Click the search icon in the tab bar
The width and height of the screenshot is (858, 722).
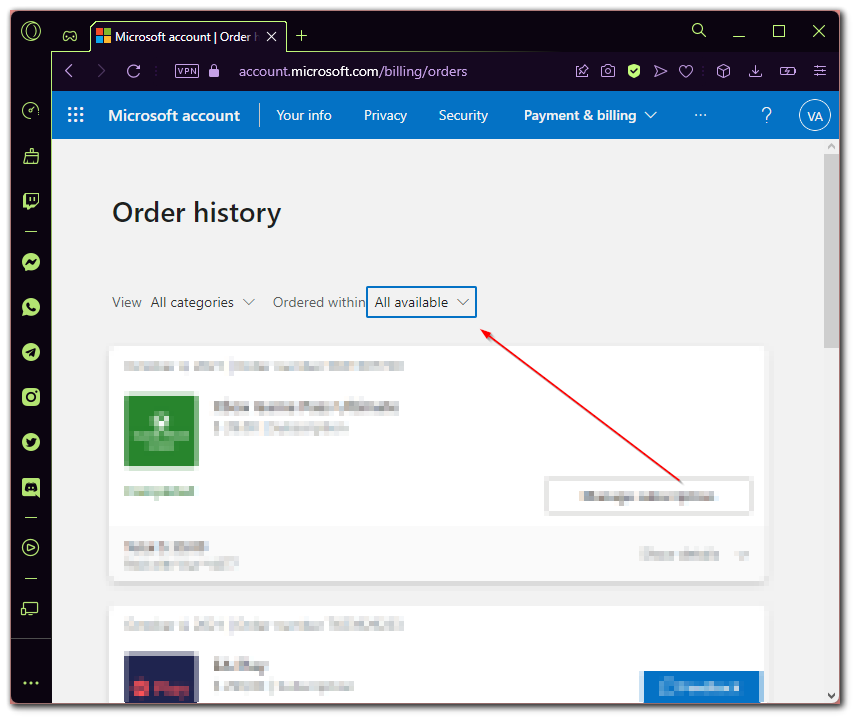[699, 30]
